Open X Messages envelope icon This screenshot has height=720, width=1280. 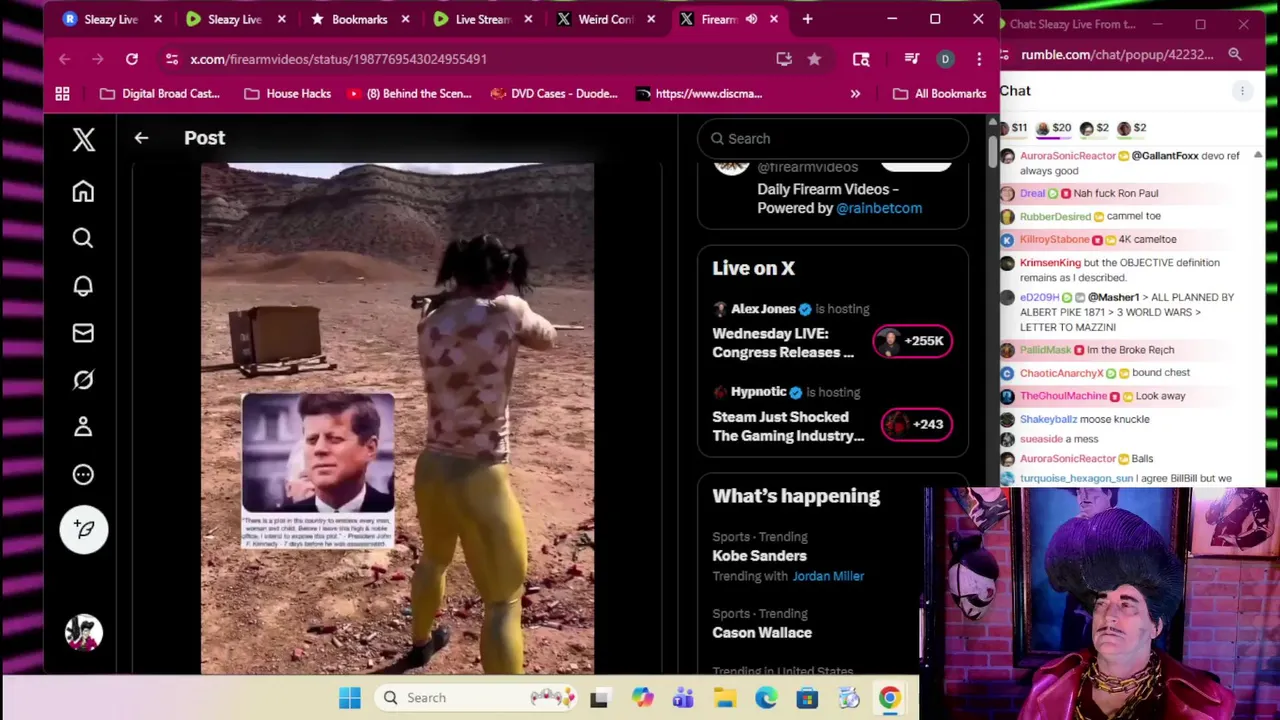coord(83,333)
